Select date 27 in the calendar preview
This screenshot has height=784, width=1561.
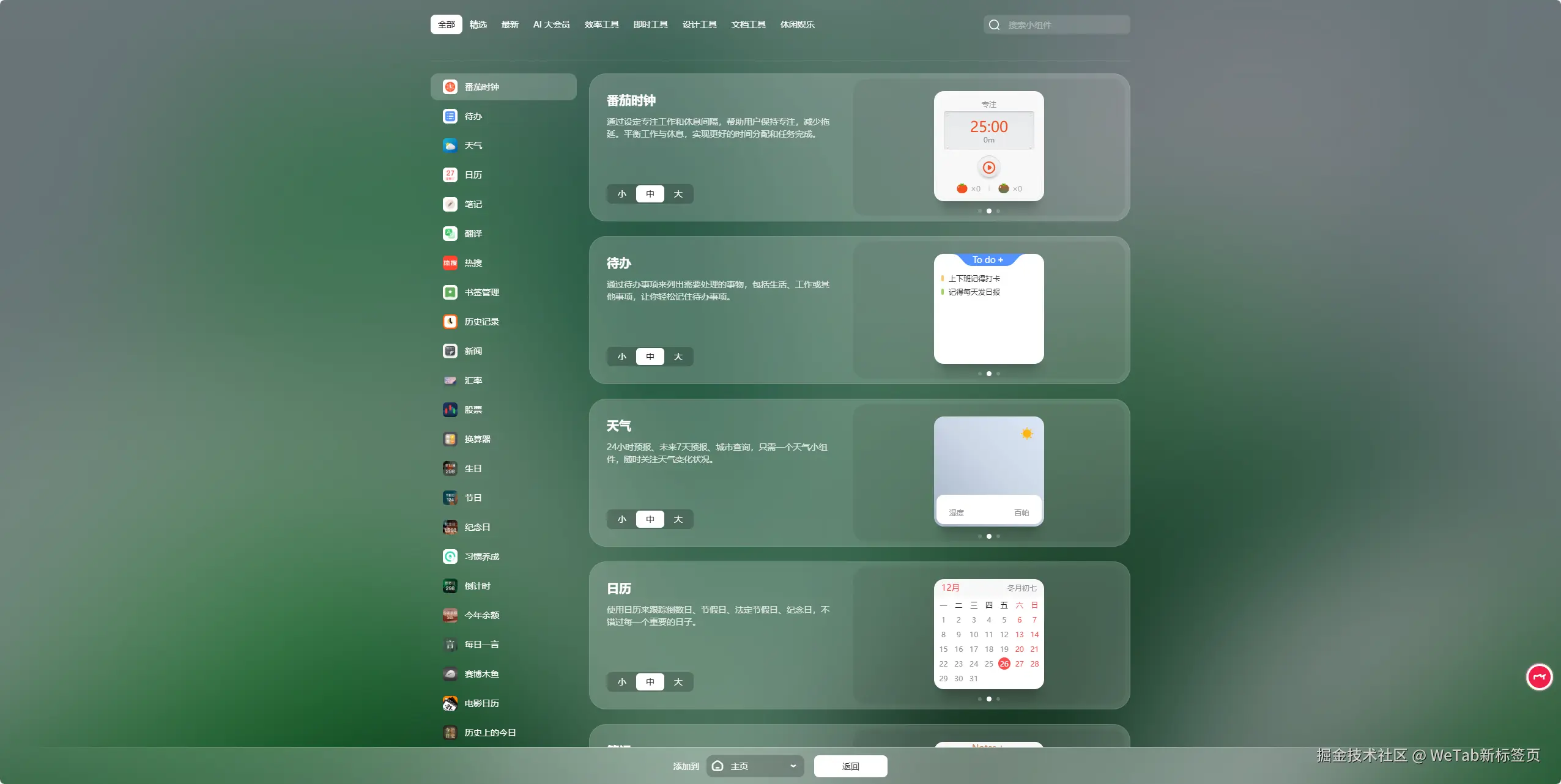click(1019, 664)
